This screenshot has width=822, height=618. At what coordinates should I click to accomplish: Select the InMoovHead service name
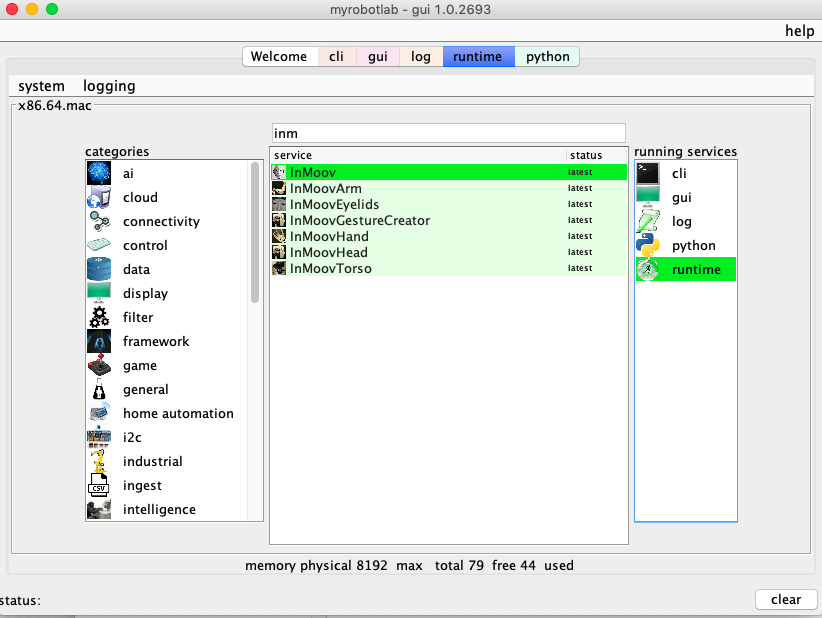(329, 252)
